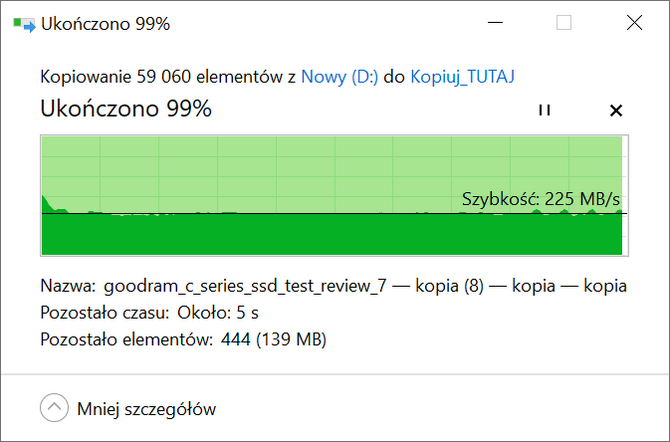Click the Pozostało czasu: Około 5 s line
670x442 pixels.
(x=149, y=312)
